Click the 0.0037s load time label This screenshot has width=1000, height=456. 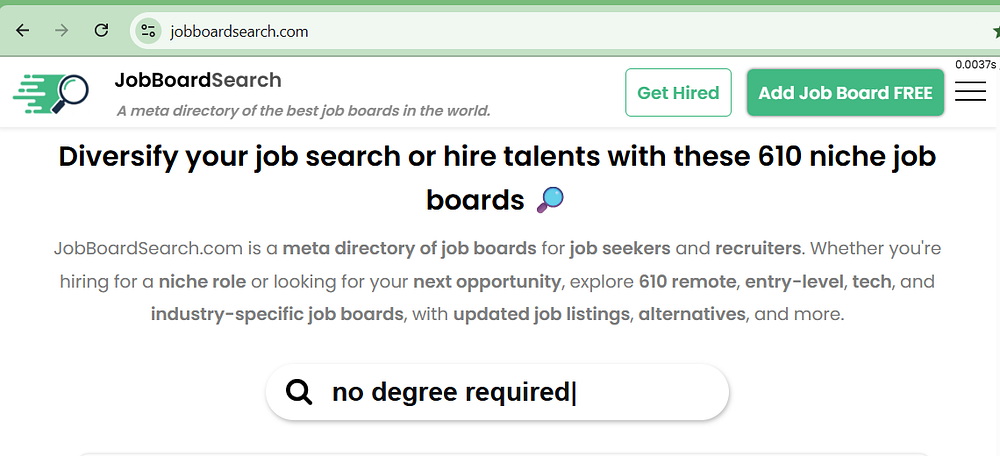(x=973, y=65)
